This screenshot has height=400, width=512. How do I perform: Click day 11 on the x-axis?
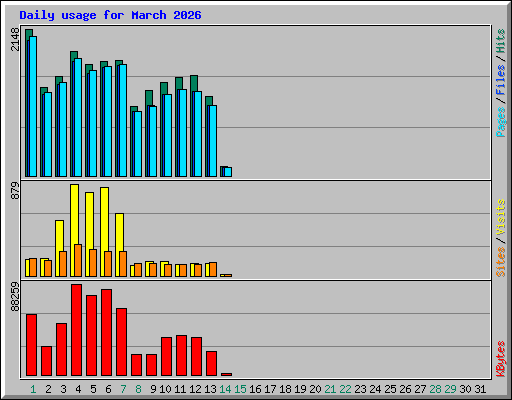(x=180, y=389)
